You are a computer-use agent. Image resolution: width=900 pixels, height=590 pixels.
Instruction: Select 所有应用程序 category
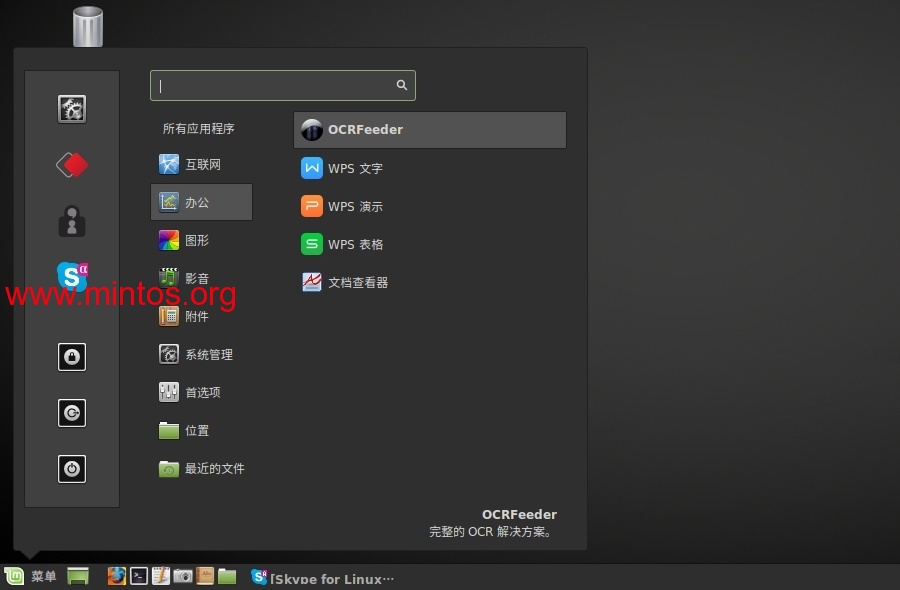coord(199,129)
